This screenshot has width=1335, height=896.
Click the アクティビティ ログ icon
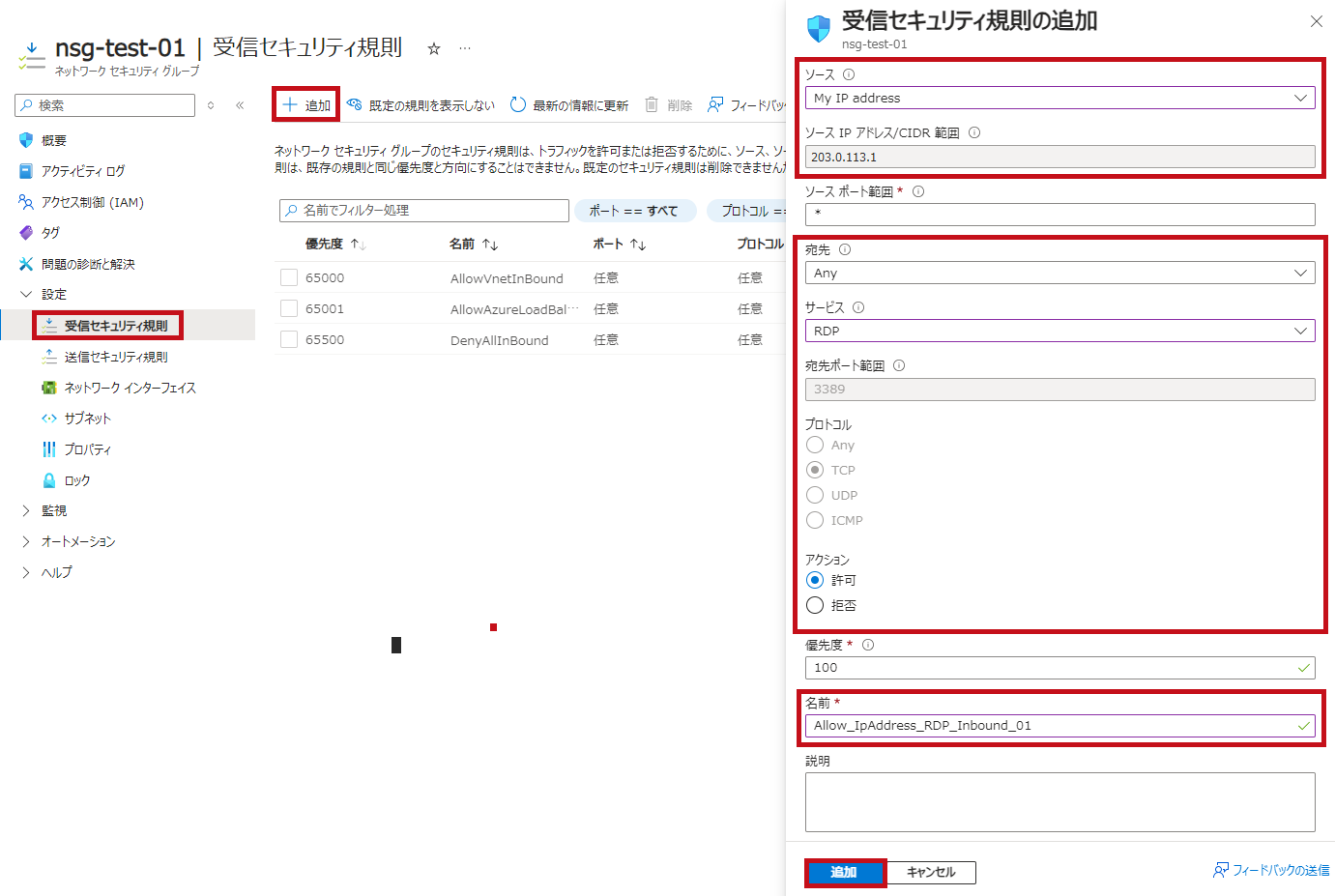point(26,171)
